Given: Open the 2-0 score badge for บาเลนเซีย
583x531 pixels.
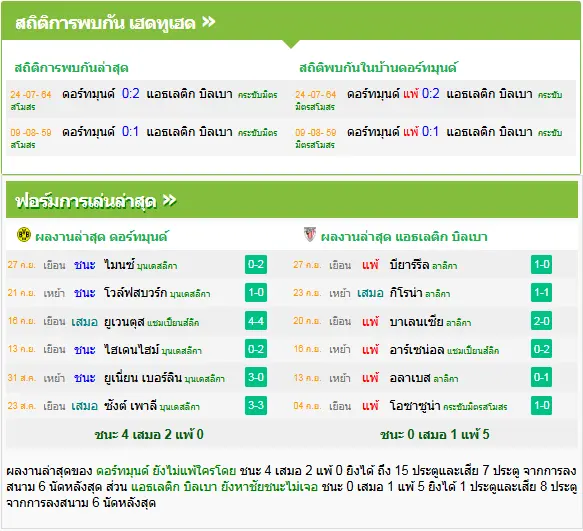Looking at the screenshot, I should (x=541, y=321).
